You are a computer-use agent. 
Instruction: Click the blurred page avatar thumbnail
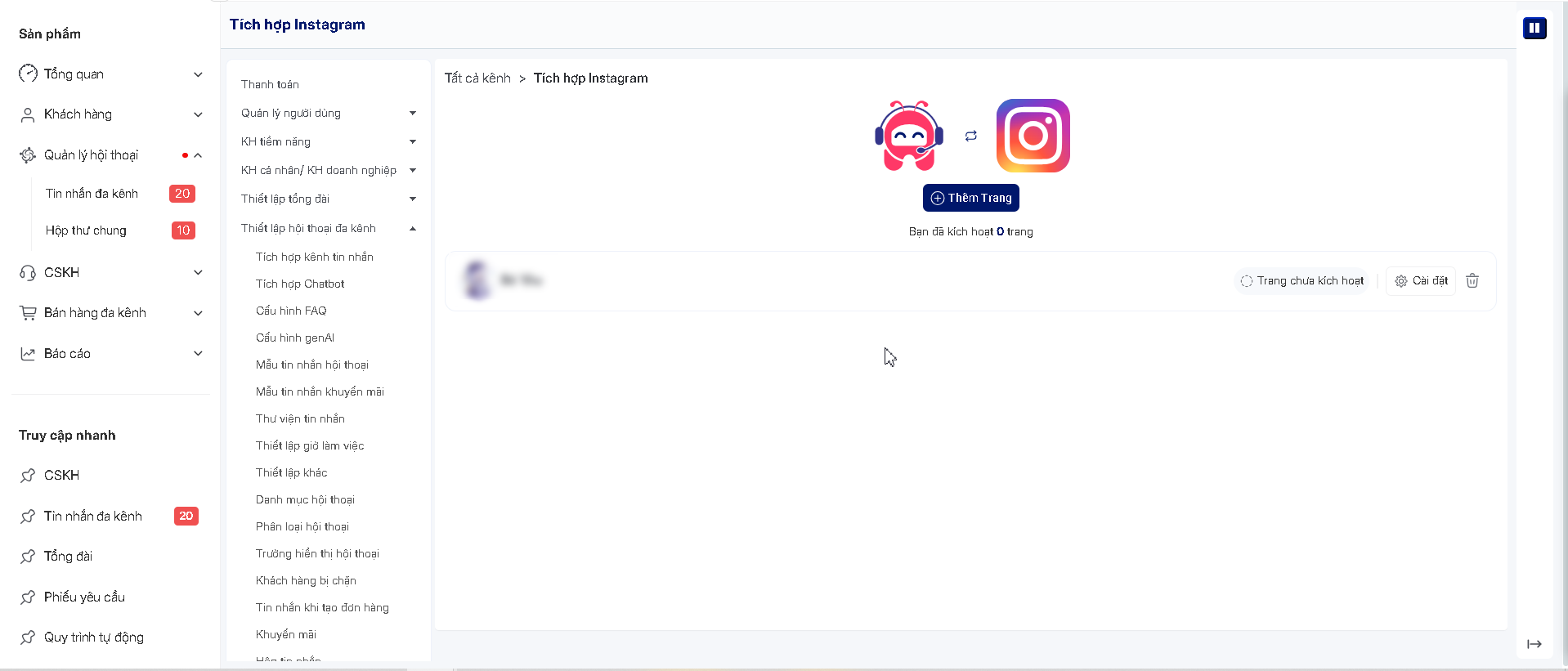tap(477, 280)
